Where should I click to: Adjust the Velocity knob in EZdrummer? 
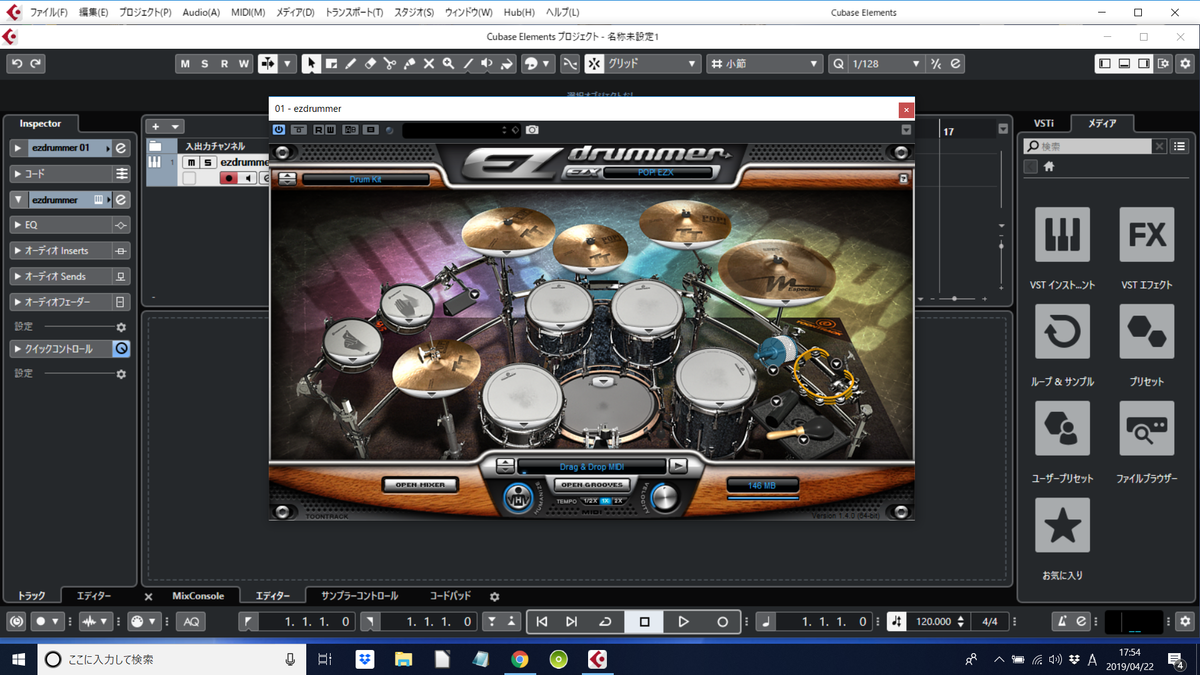tap(663, 497)
